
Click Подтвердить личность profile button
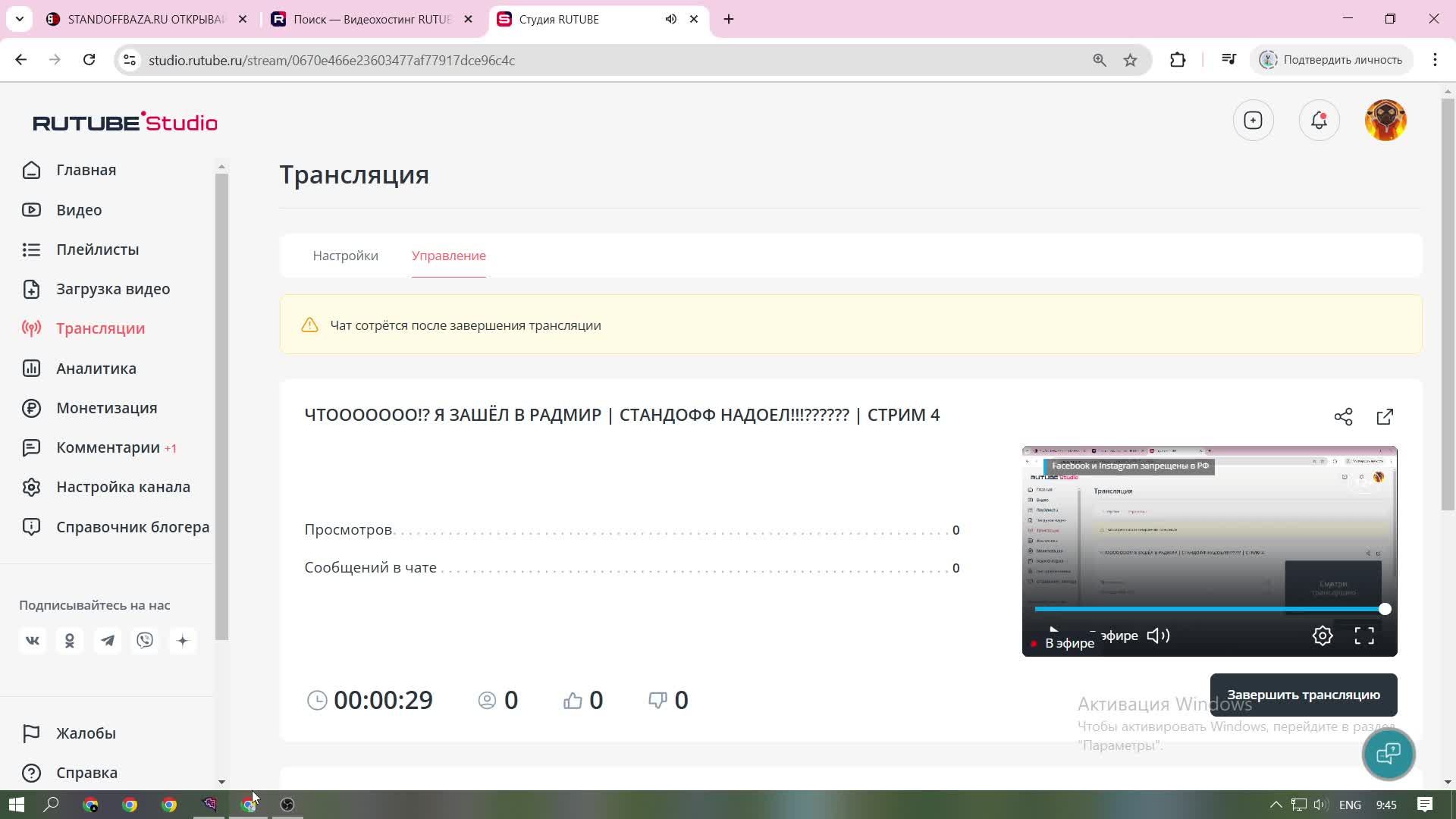[x=1332, y=60]
